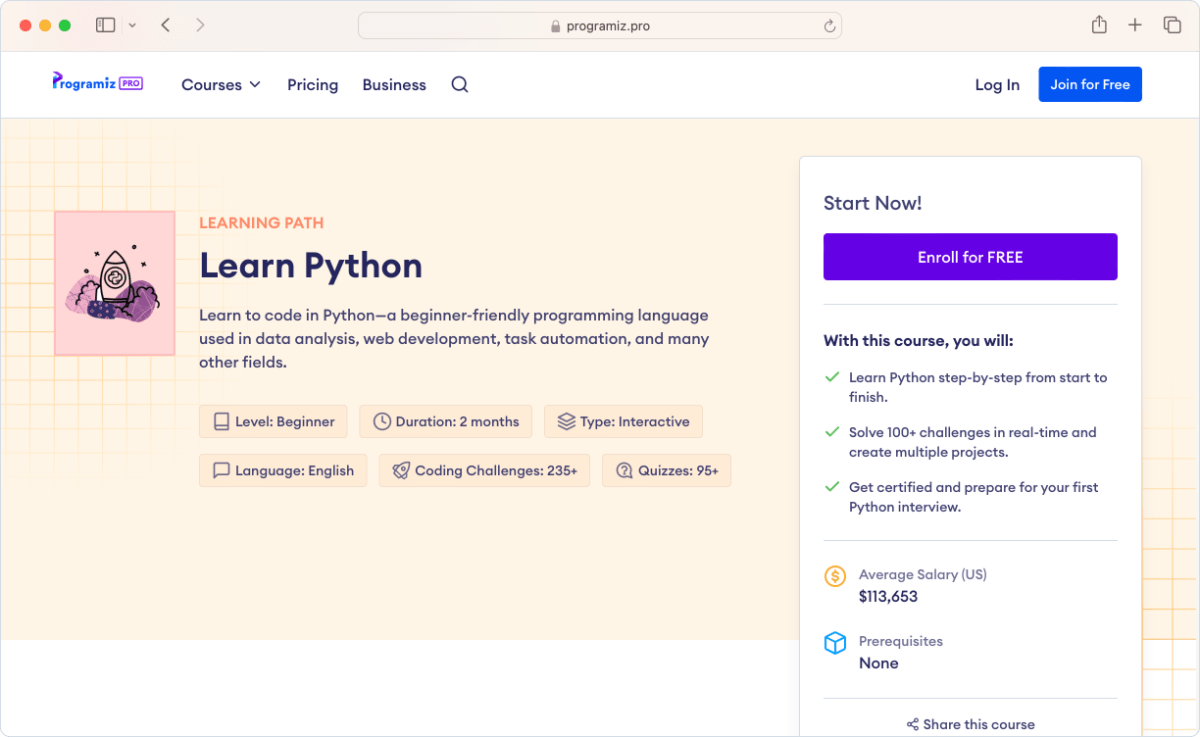Open the Business page

click(x=394, y=85)
